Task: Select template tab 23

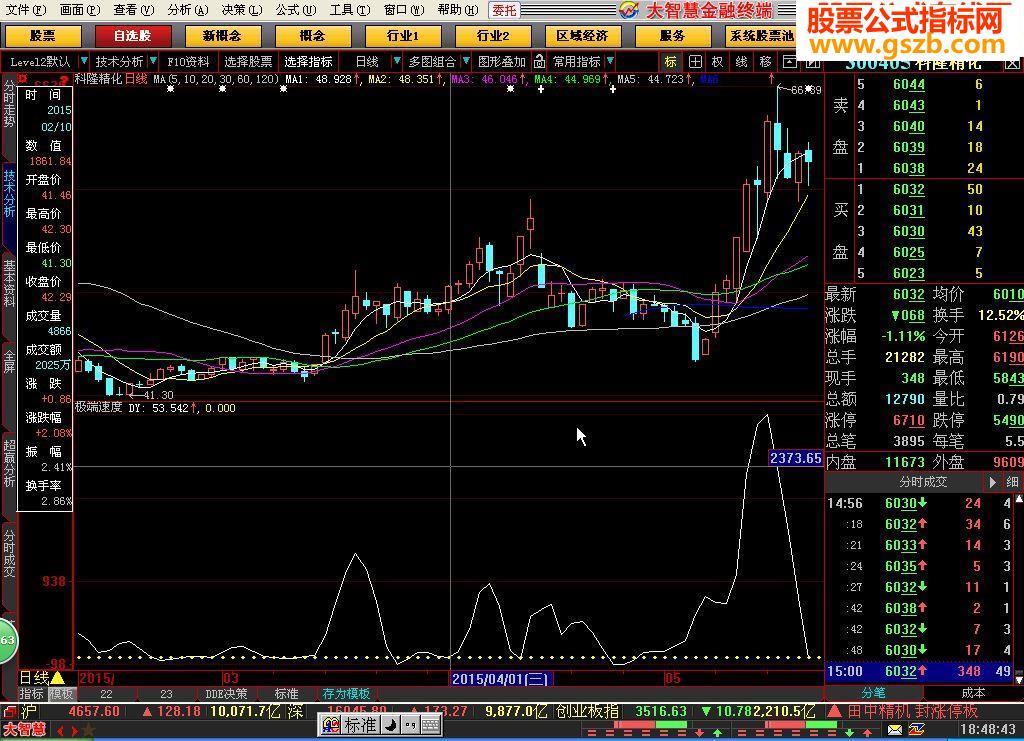Action: [167, 693]
